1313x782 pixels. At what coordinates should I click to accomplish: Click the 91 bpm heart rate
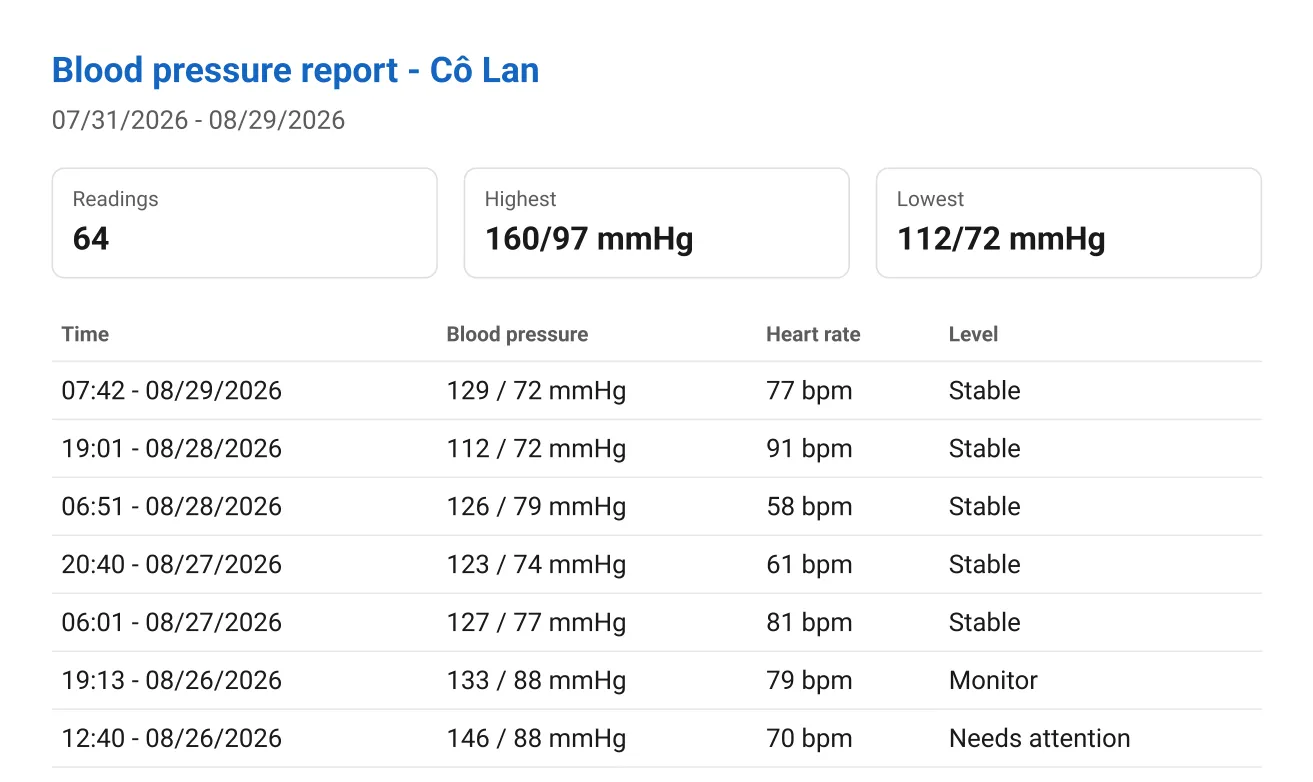[809, 449]
